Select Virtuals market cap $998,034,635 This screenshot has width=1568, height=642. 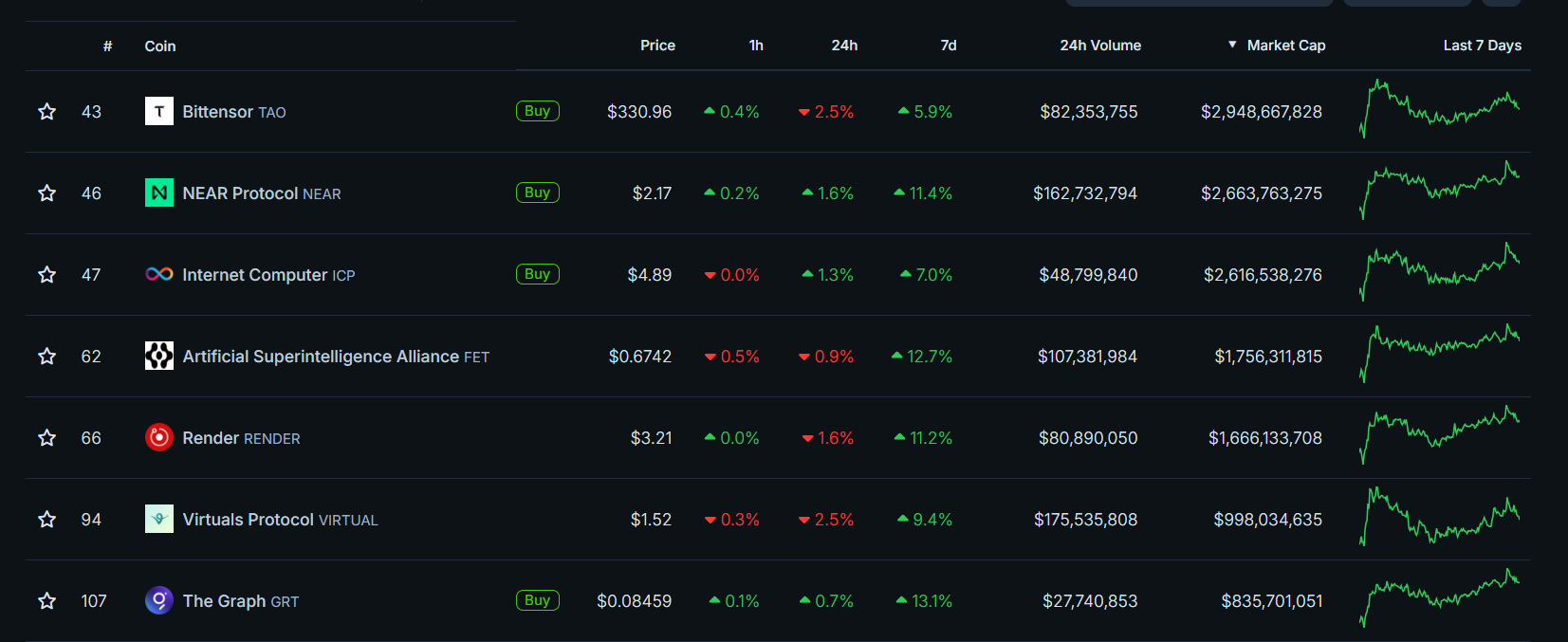pyautogui.click(x=1268, y=520)
